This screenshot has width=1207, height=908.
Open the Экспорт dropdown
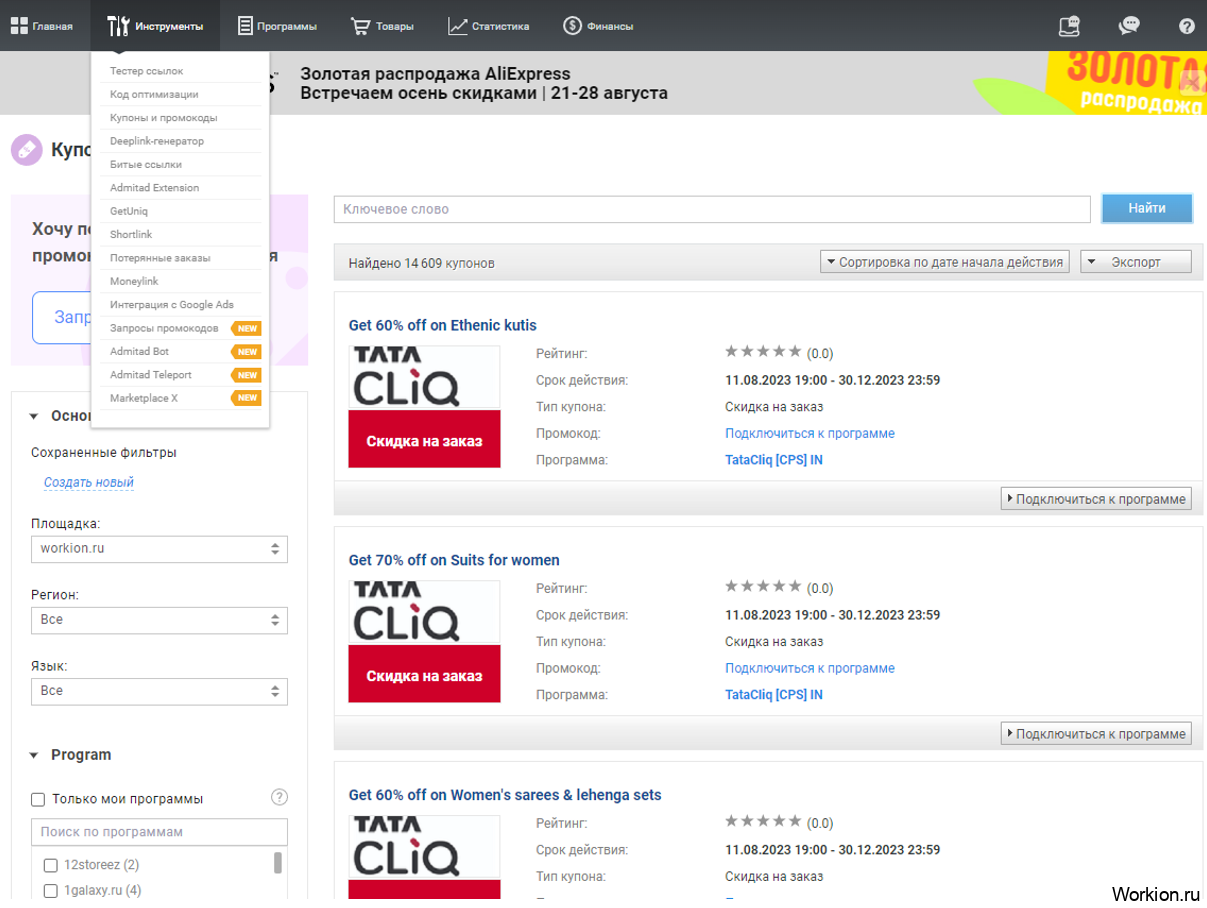point(1136,262)
